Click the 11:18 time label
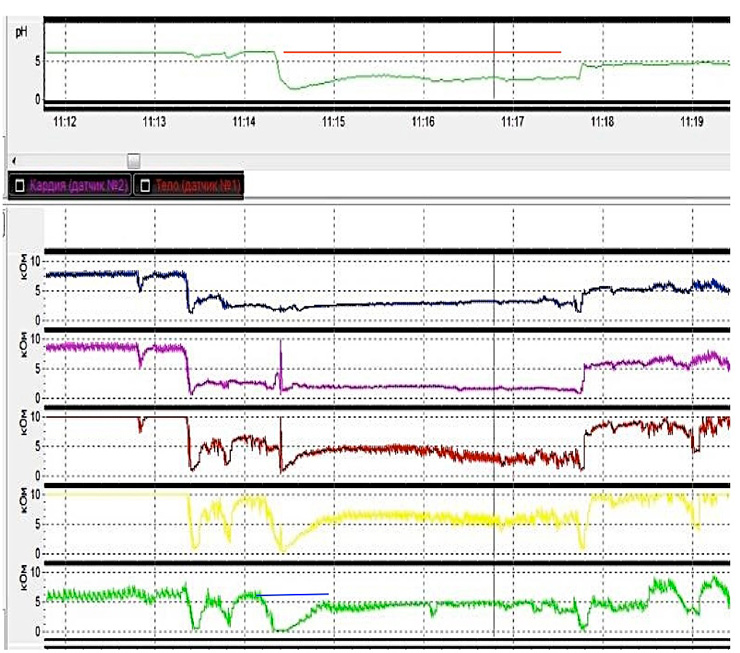 coord(602,122)
